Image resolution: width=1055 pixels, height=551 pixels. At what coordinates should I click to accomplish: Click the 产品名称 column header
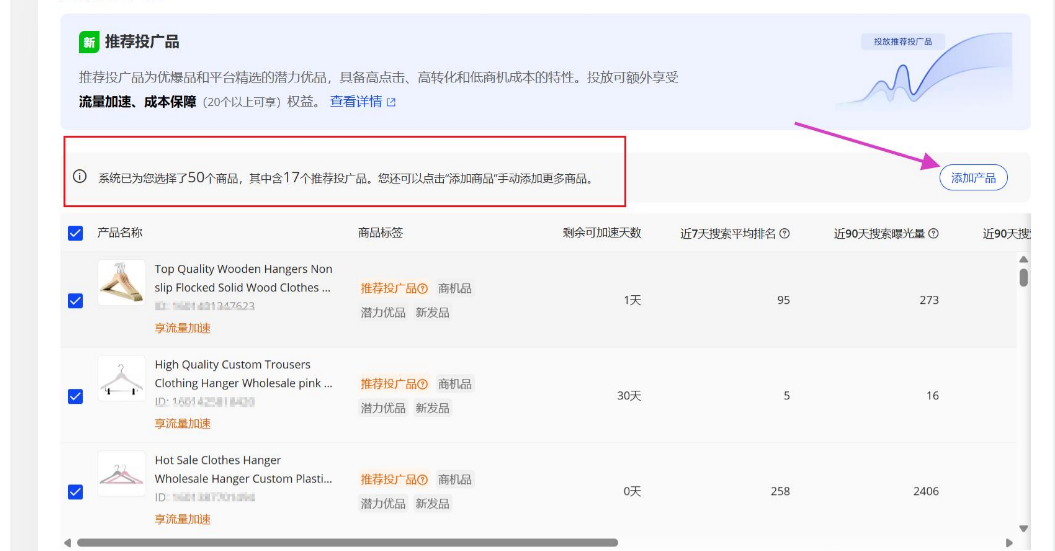(120, 233)
